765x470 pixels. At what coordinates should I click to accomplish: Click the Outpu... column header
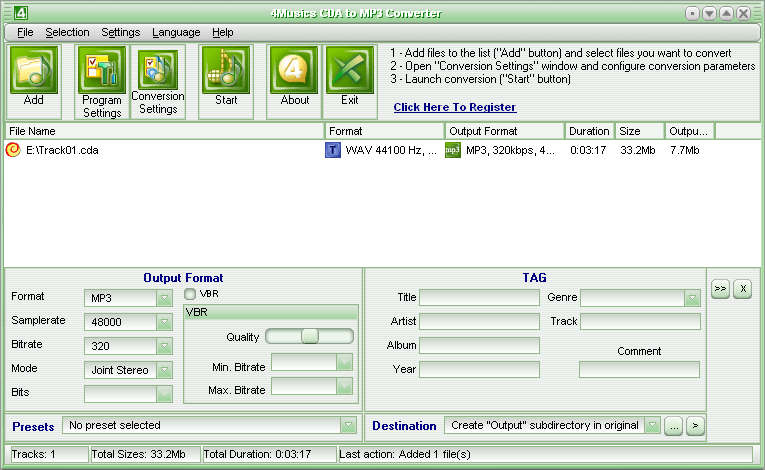pos(690,131)
